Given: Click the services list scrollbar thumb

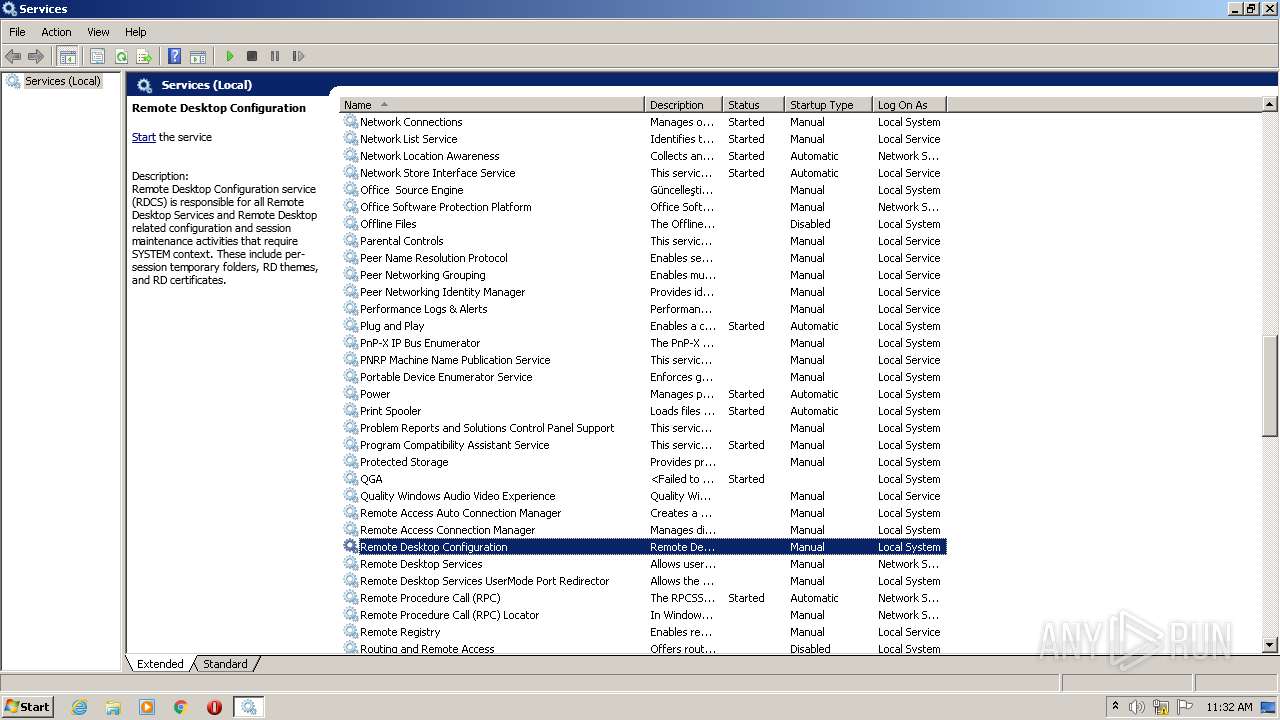Looking at the screenshot, I should [1270, 386].
